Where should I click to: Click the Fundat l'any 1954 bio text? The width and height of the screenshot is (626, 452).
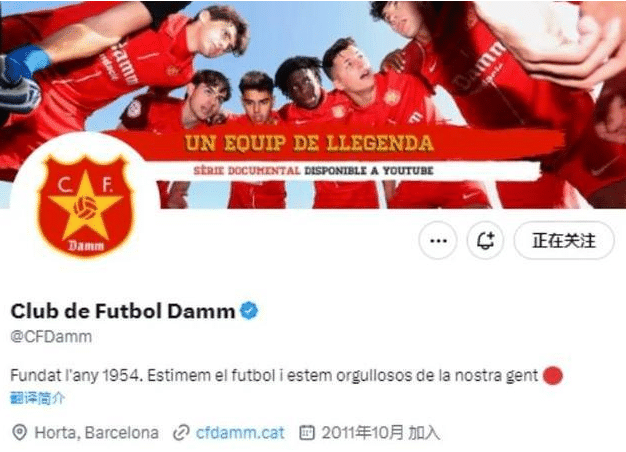point(76,375)
